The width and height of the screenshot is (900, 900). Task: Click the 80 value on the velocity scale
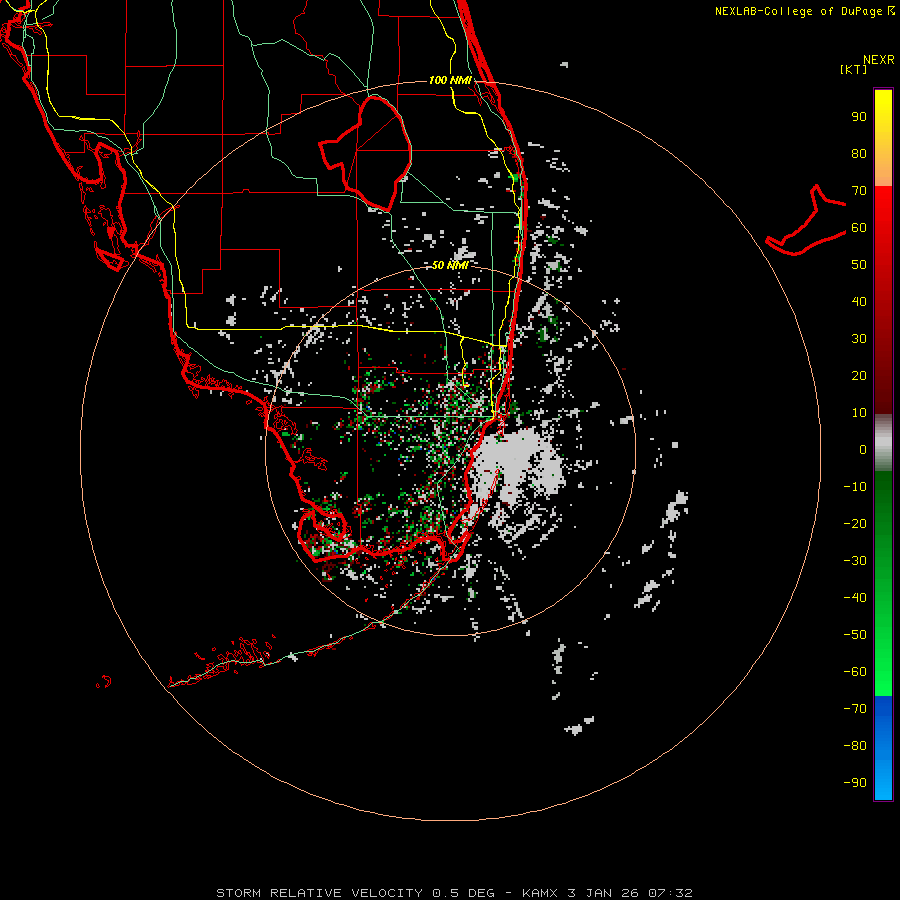click(x=859, y=154)
